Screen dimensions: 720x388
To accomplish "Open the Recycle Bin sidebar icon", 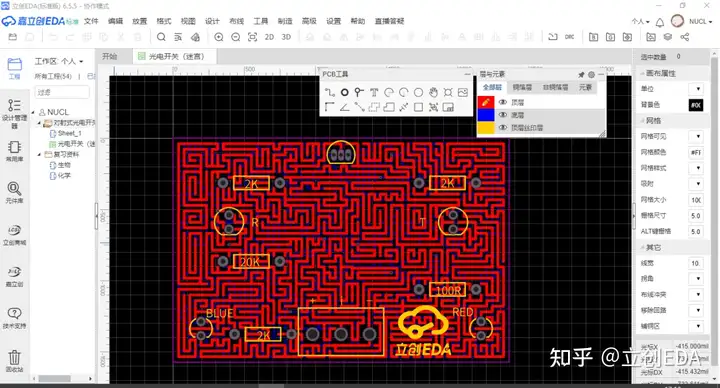I will point(14,361).
